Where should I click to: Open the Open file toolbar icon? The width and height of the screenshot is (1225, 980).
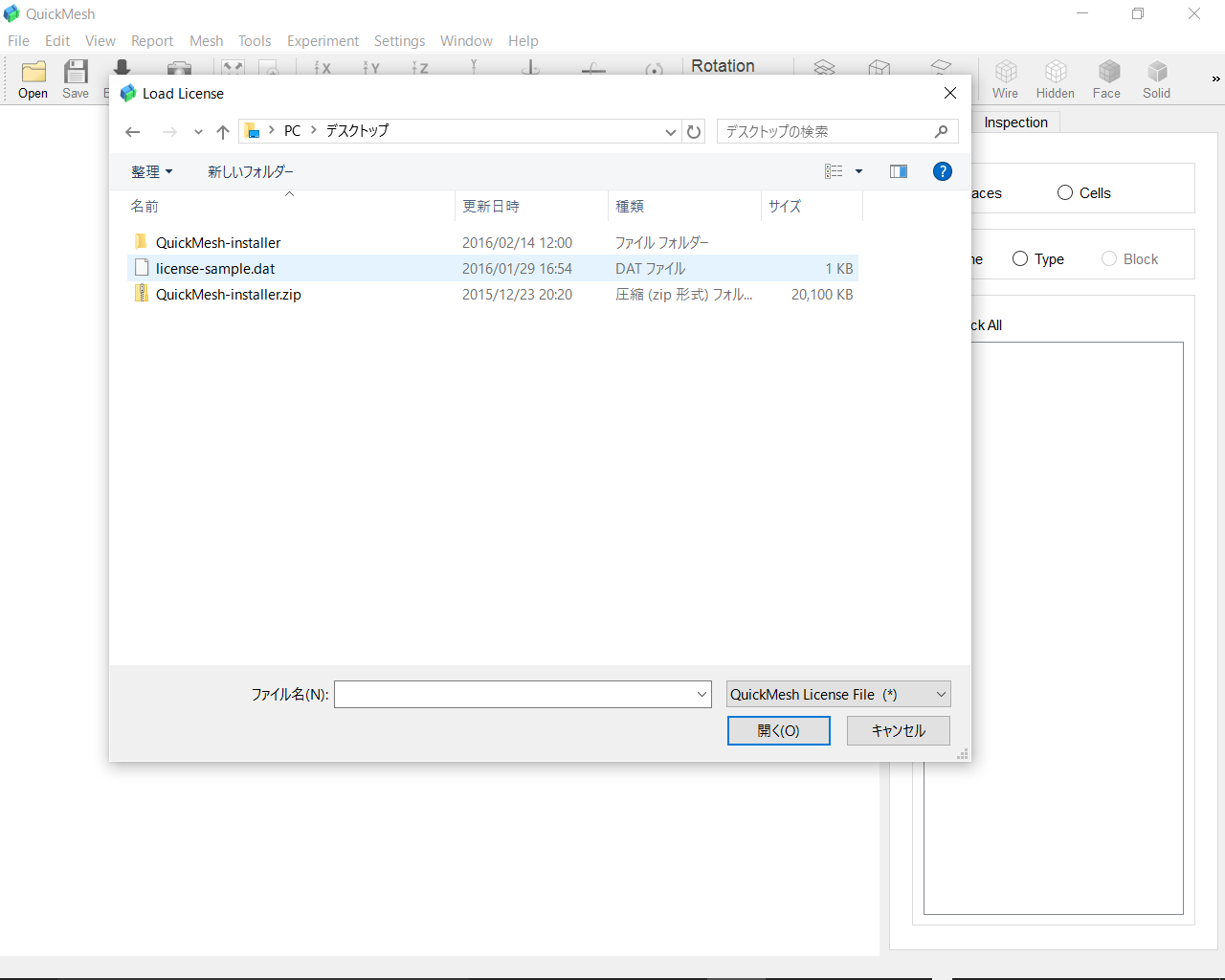pos(33,78)
